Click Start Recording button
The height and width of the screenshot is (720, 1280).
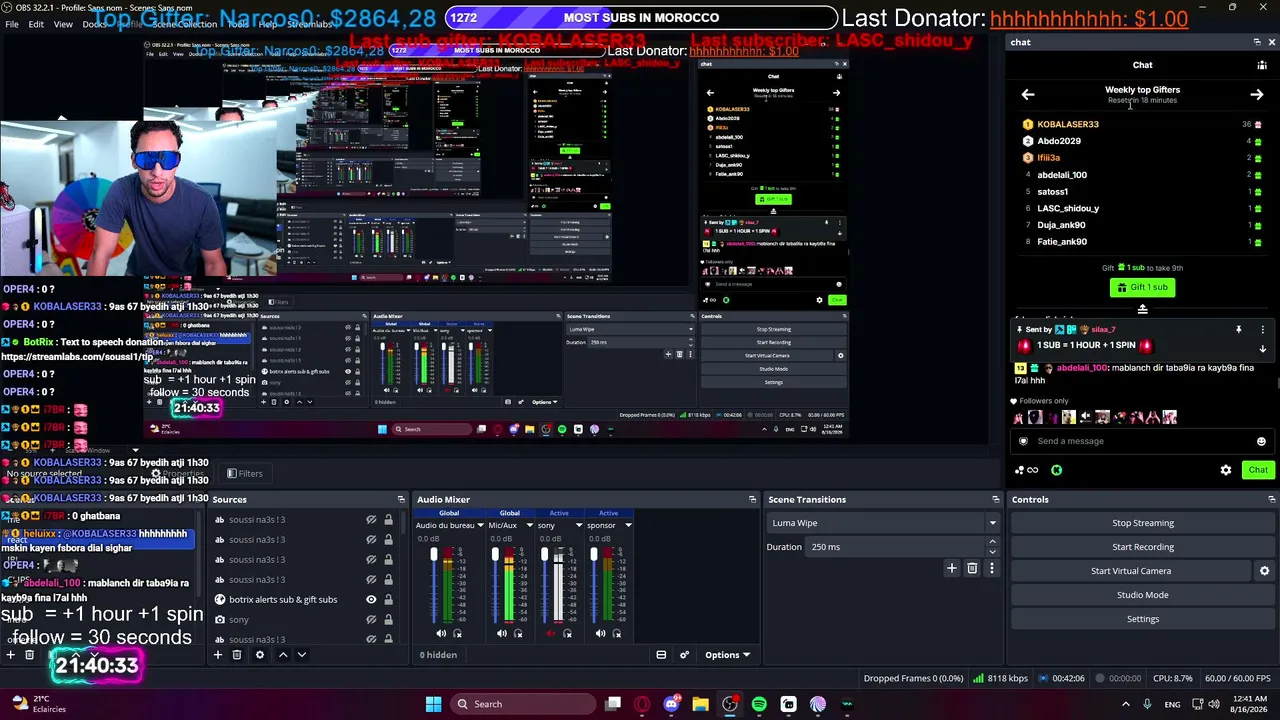point(1143,547)
